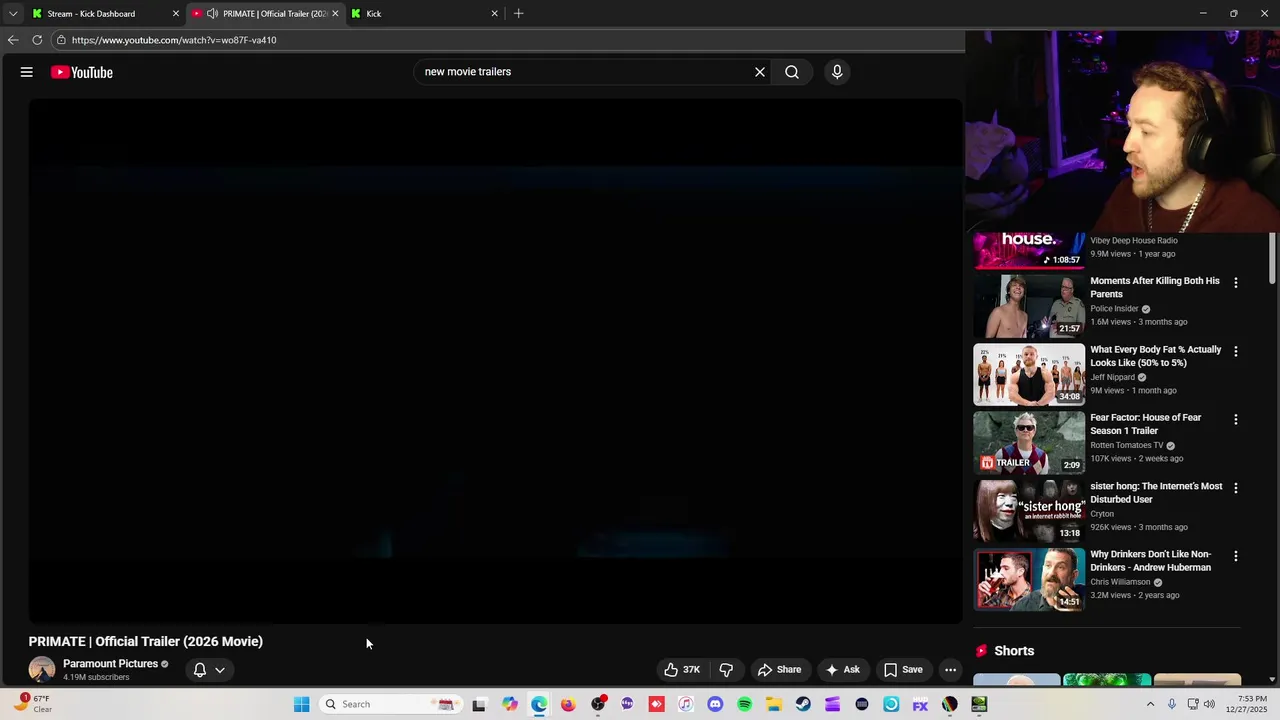The image size is (1280, 720).
Task: Reload the page with refresh icon
Action: click(37, 40)
